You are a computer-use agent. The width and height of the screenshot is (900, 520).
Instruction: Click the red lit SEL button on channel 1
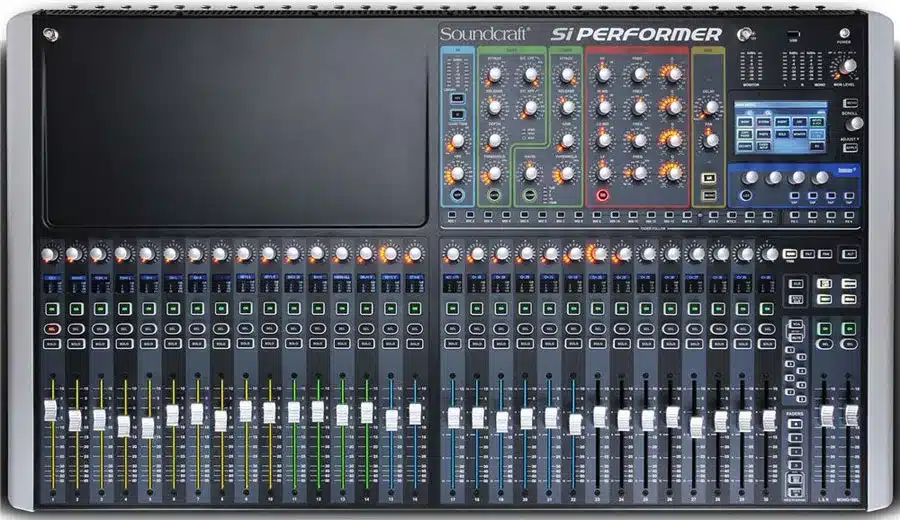click(52, 329)
